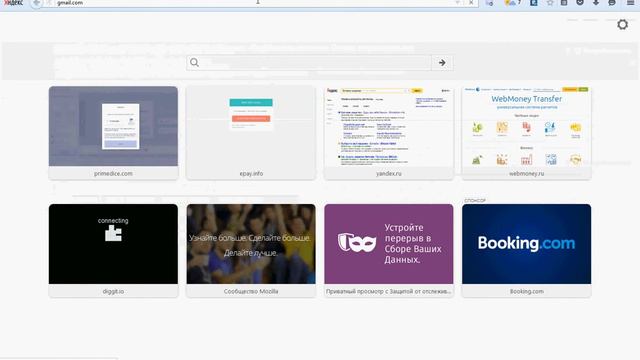Viewport: 640px width, 360px height.
Task: Open the Yandex weather toolbar widget
Action: (x=513, y=3)
